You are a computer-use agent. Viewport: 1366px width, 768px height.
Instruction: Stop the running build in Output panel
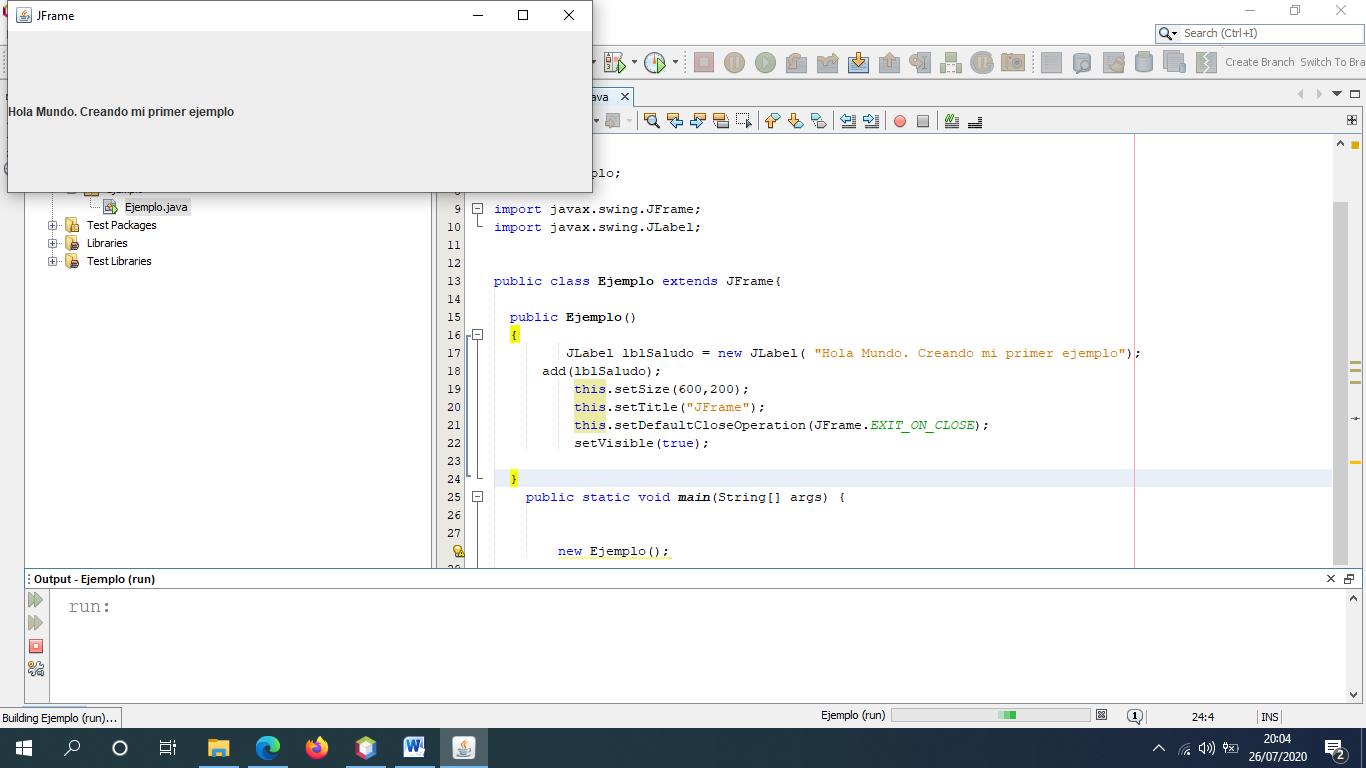click(34, 646)
